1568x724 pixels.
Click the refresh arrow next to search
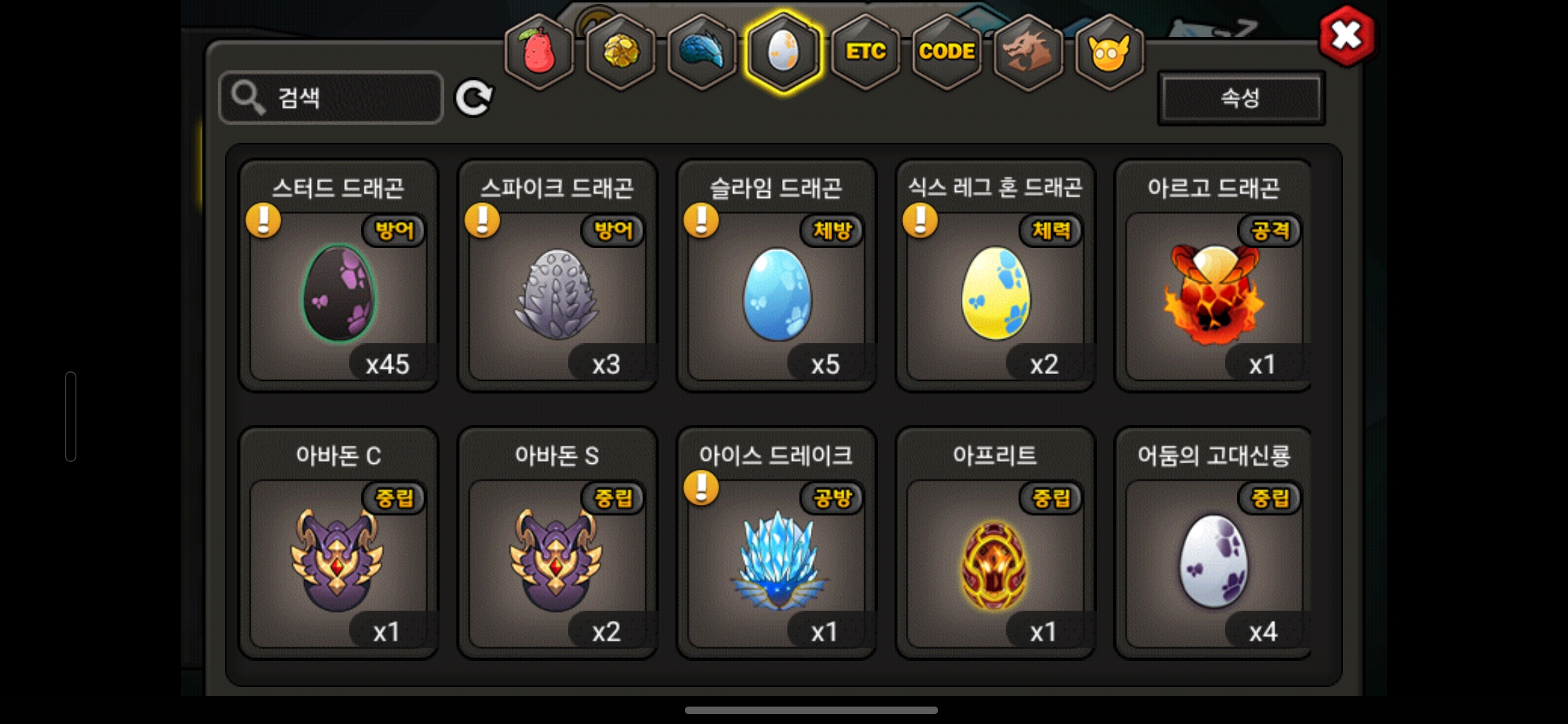[x=474, y=99]
